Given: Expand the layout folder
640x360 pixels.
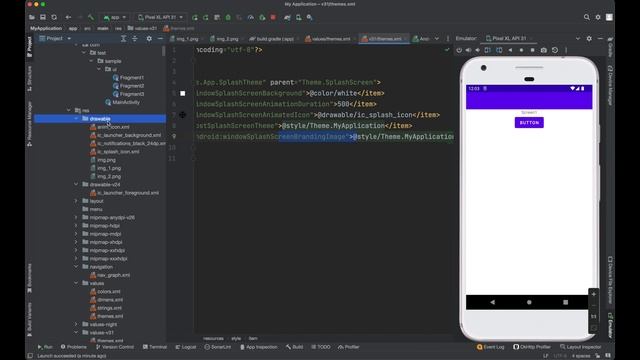Looking at the screenshot, I should point(76,201).
